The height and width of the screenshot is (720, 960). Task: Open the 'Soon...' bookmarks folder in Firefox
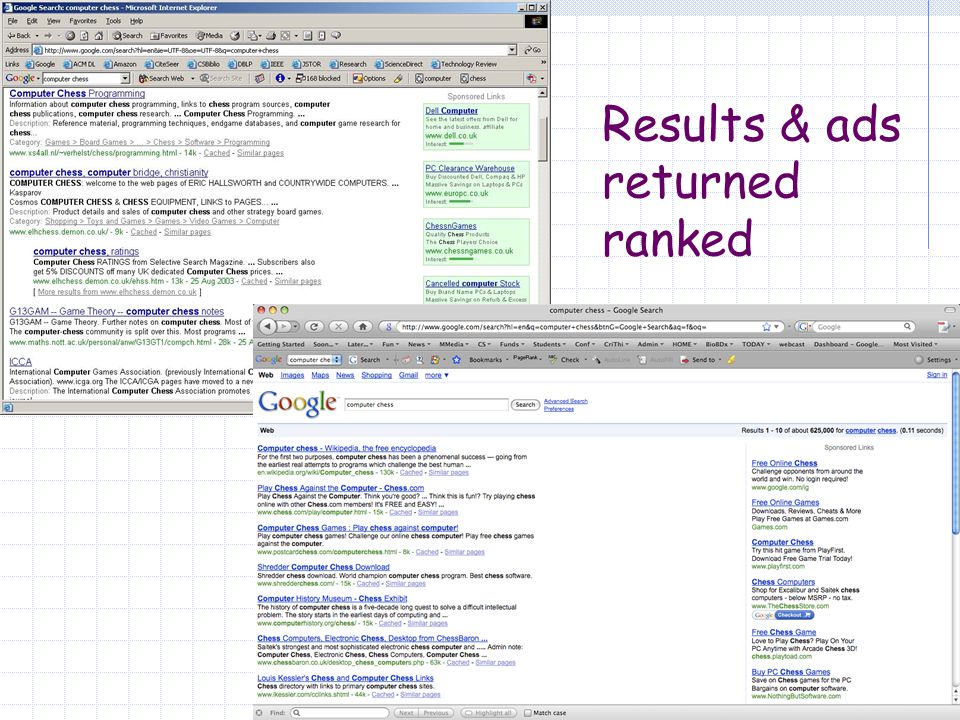pyautogui.click(x=325, y=345)
